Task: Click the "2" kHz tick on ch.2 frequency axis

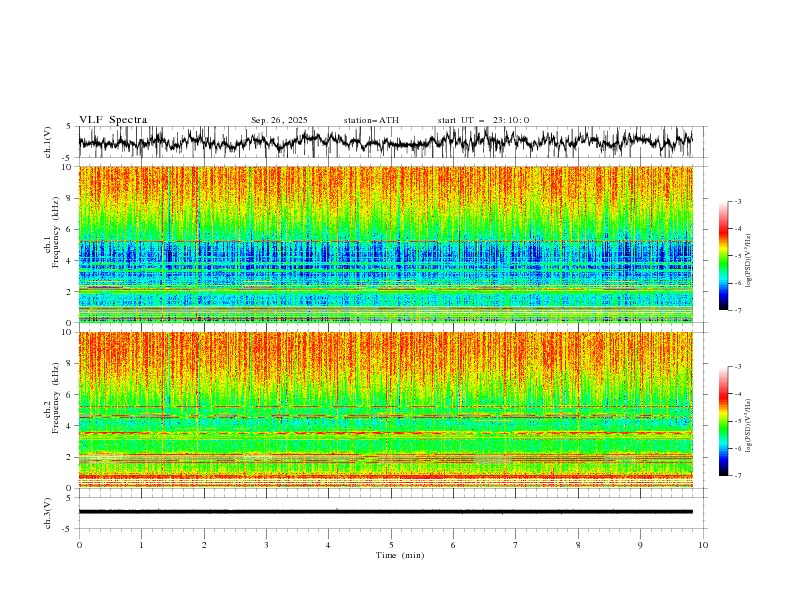Action: pyautogui.click(x=70, y=457)
